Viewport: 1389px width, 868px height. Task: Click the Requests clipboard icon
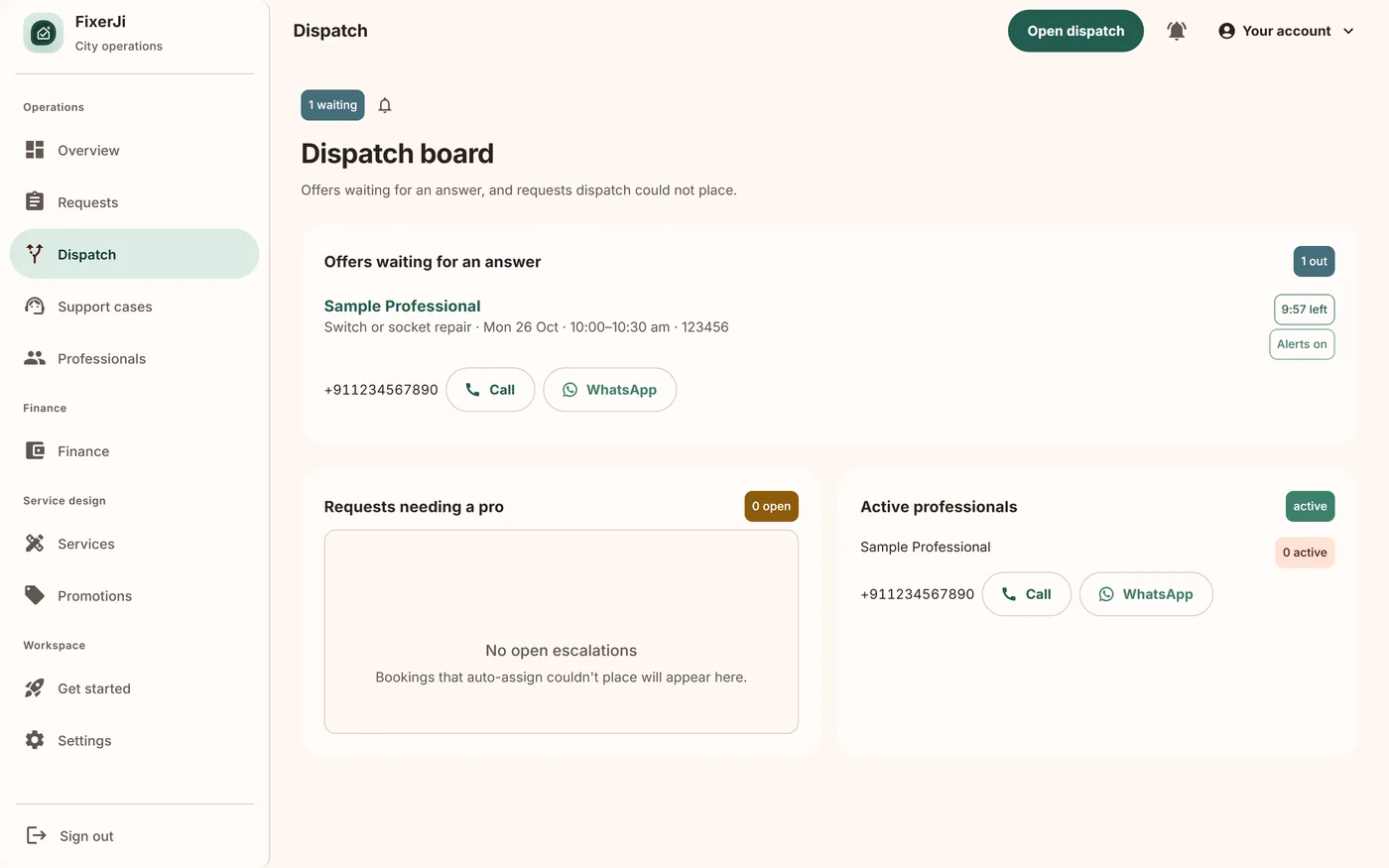35,201
